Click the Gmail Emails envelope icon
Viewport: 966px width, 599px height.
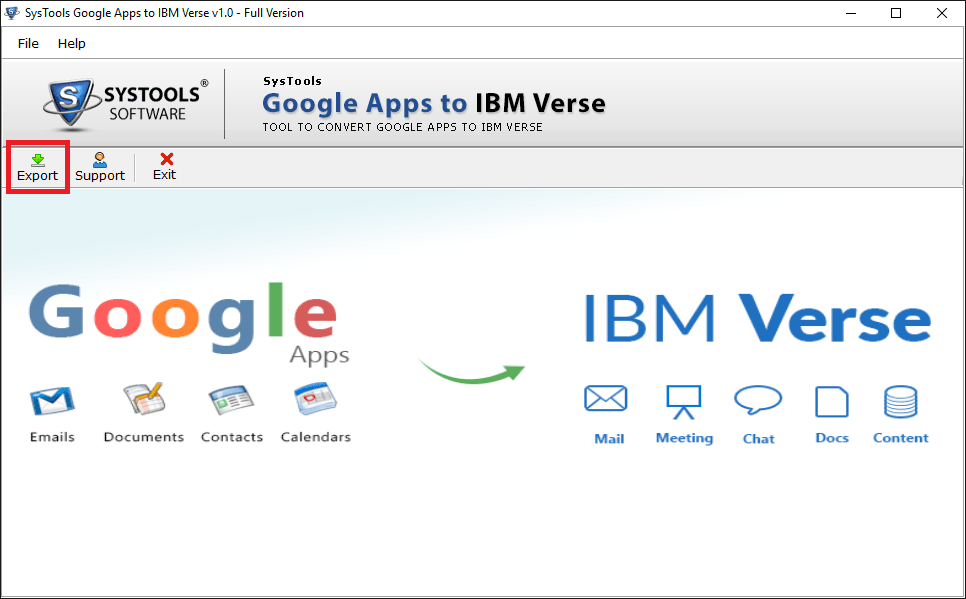pyautogui.click(x=52, y=401)
